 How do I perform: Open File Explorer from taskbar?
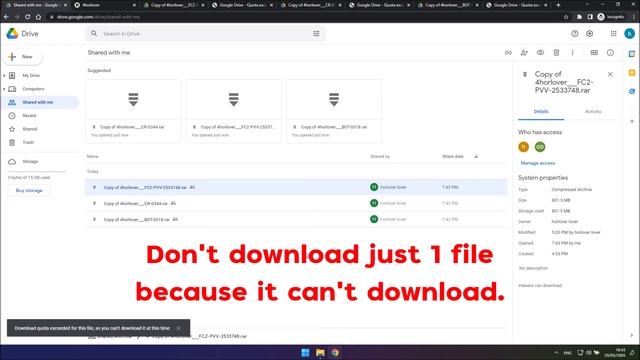click(x=320, y=353)
